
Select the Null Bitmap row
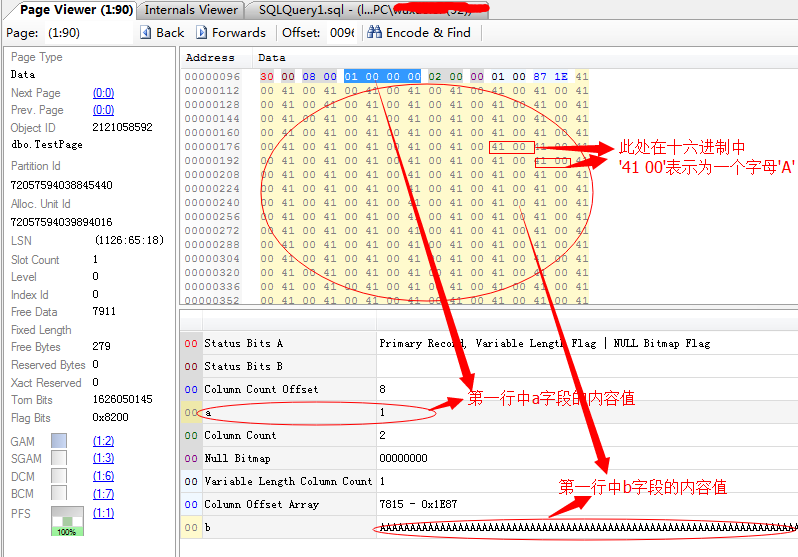click(x=489, y=458)
